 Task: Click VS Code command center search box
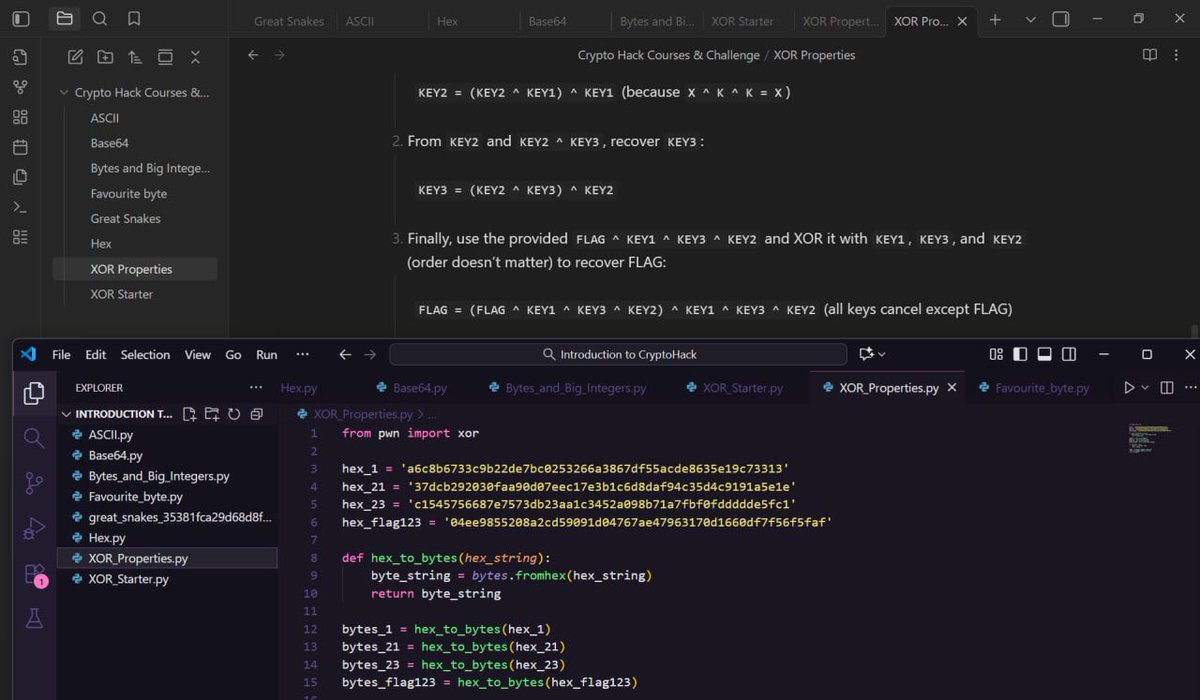coord(618,355)
